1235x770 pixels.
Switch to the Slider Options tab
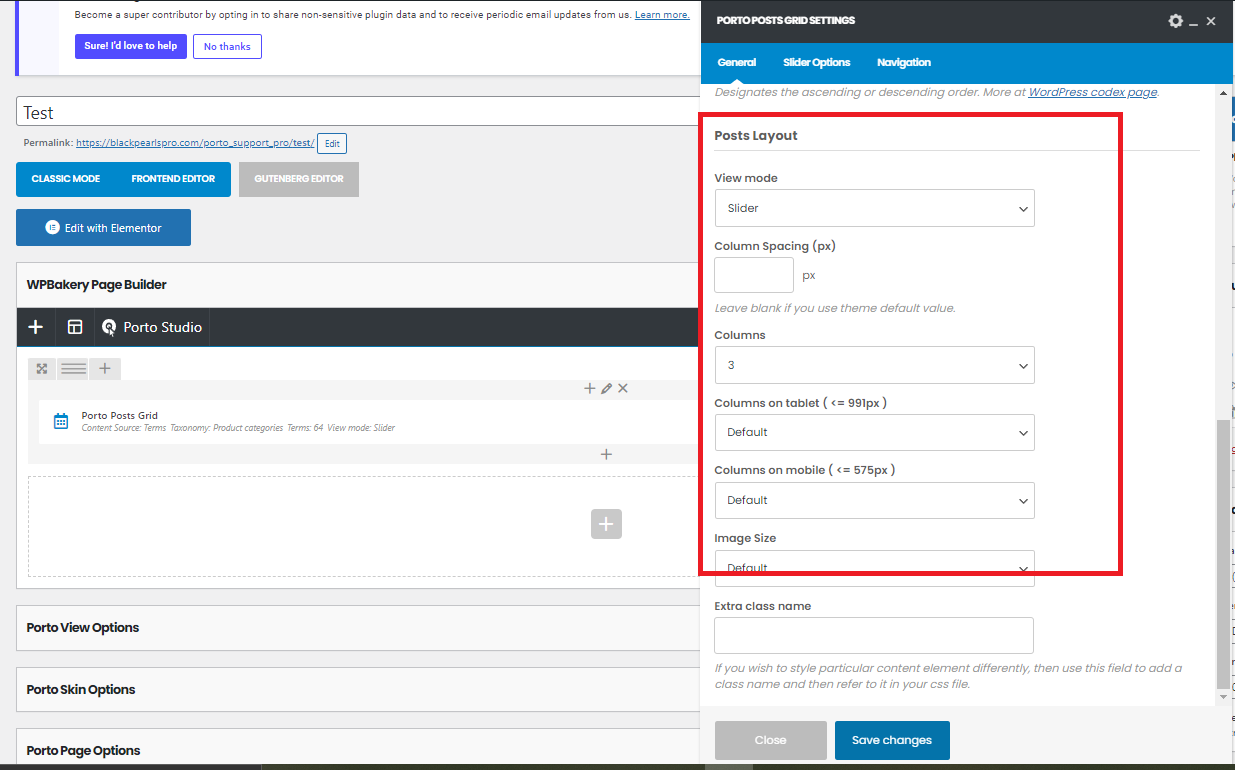point(817,62)
